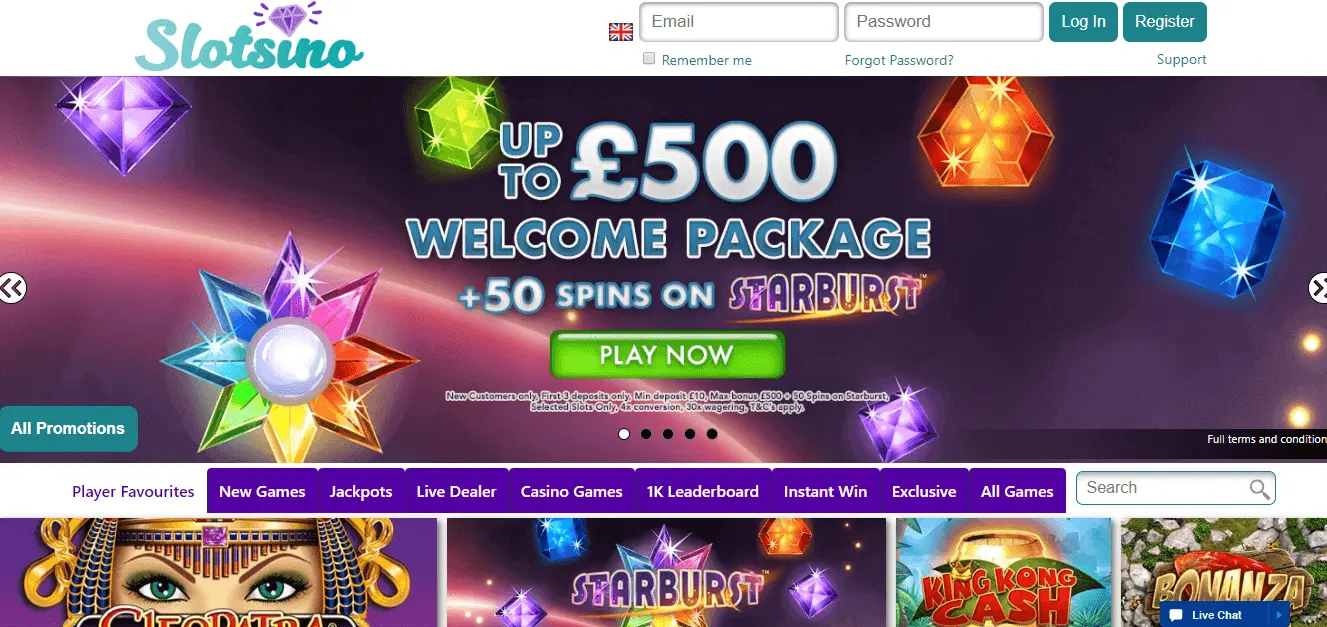
Task: Click the green Play Now button
Action: 667,355
